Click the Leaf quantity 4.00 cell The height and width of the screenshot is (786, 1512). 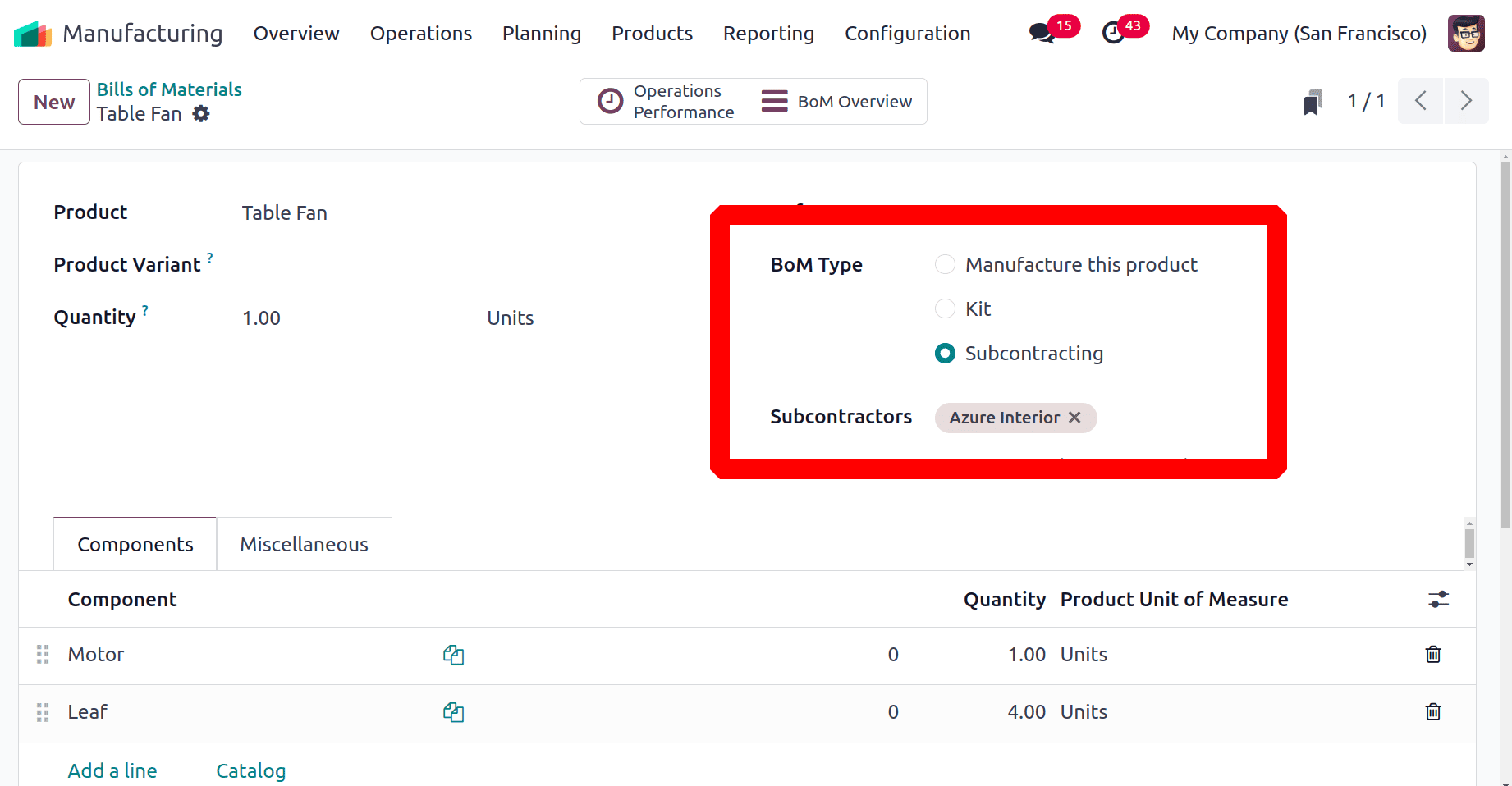click(x=1027, y=712)
